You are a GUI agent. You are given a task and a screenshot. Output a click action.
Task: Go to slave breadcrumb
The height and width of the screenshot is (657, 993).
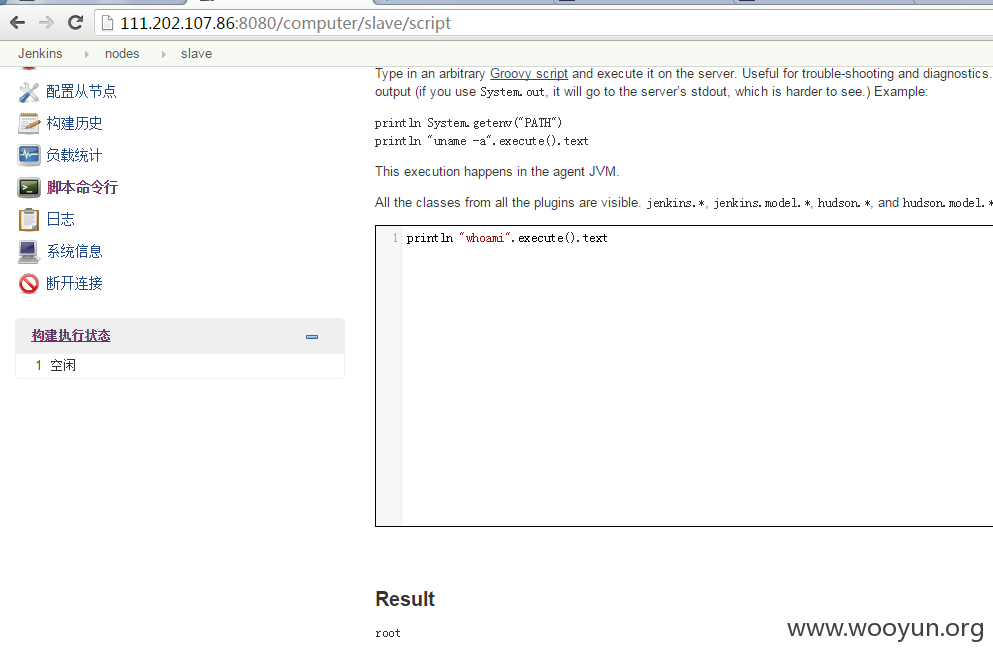pyautogui.click(x=196, y=54)
